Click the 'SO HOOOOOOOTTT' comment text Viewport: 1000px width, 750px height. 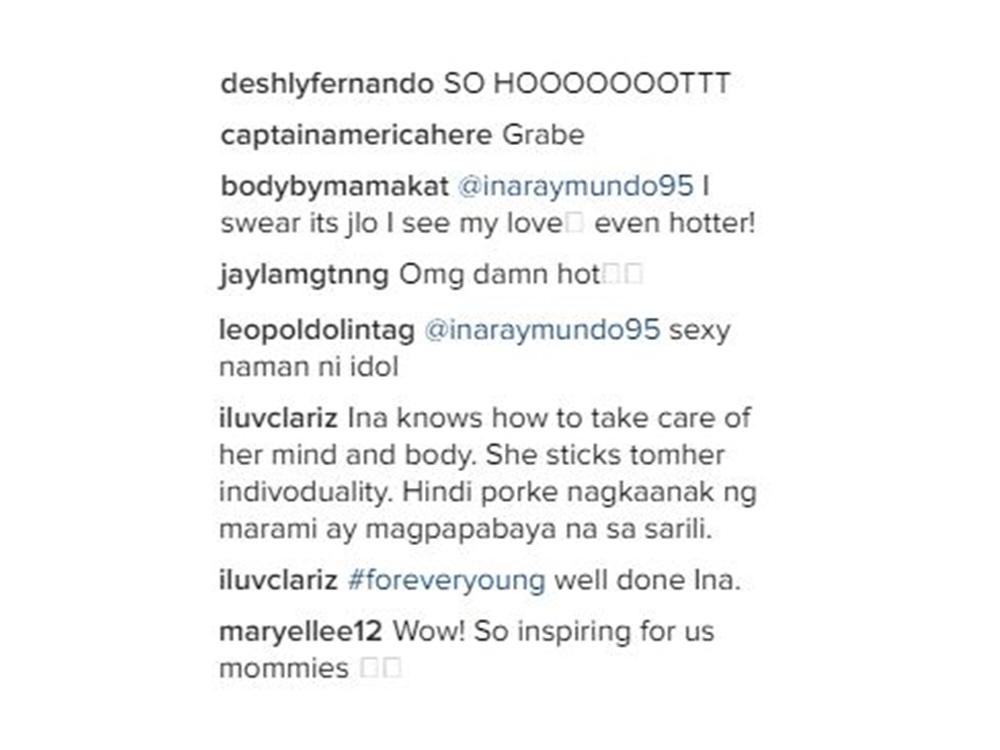pos(587,84)
